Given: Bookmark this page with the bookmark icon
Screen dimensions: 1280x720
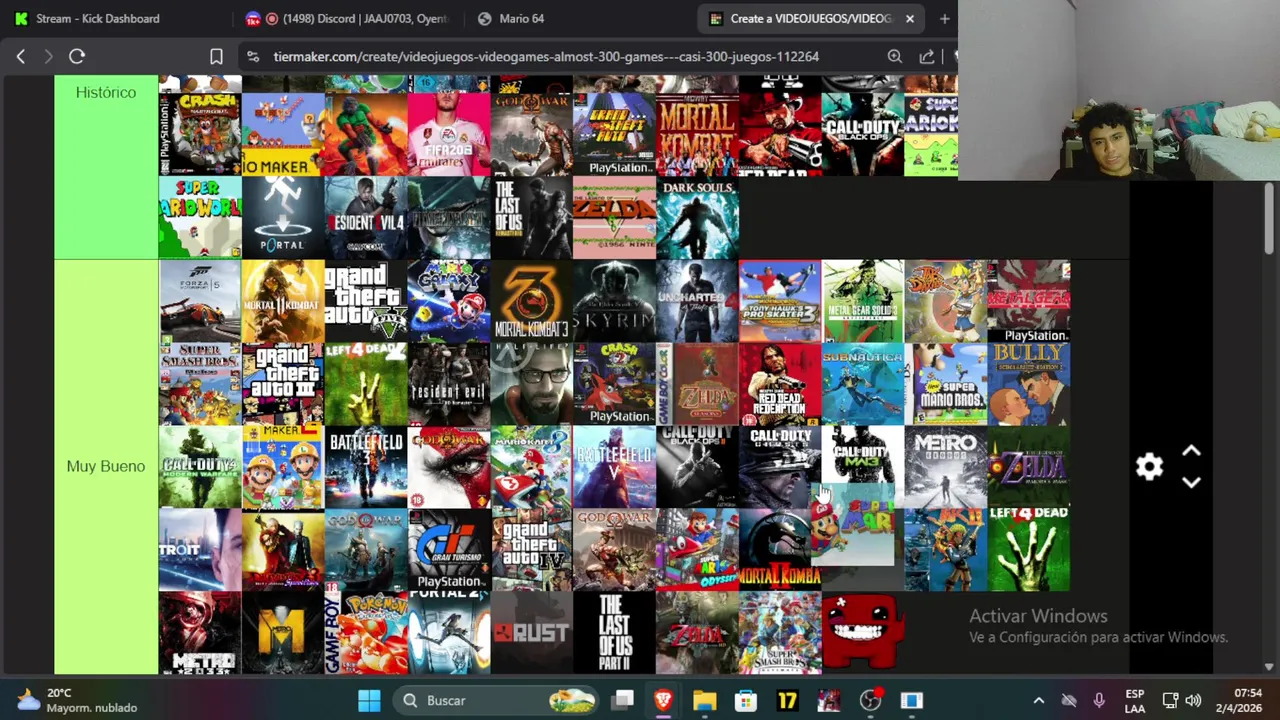Looking at the screenshot, I should point(216,57).
